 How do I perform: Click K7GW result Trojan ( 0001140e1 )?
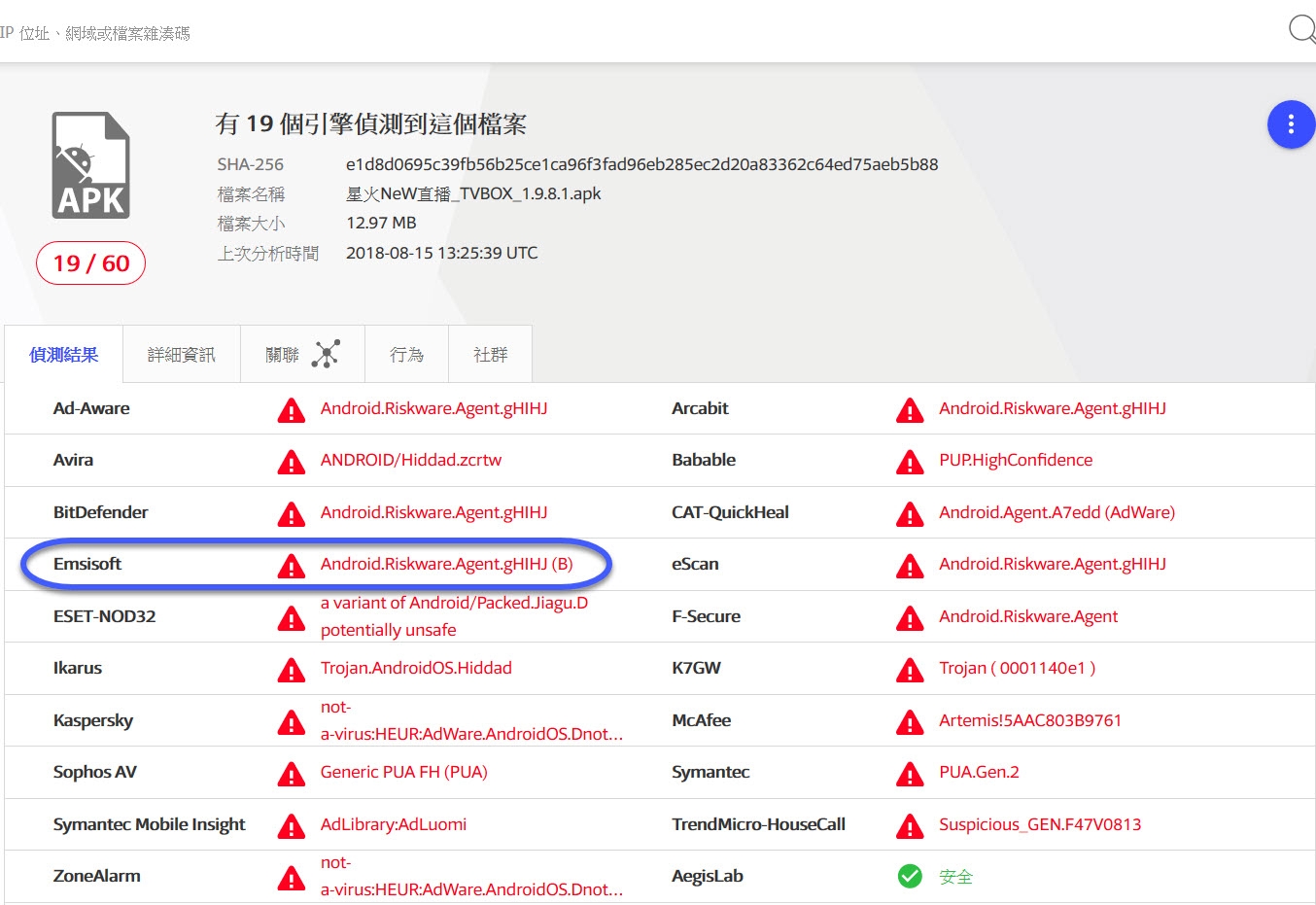tap(1018, 668)
